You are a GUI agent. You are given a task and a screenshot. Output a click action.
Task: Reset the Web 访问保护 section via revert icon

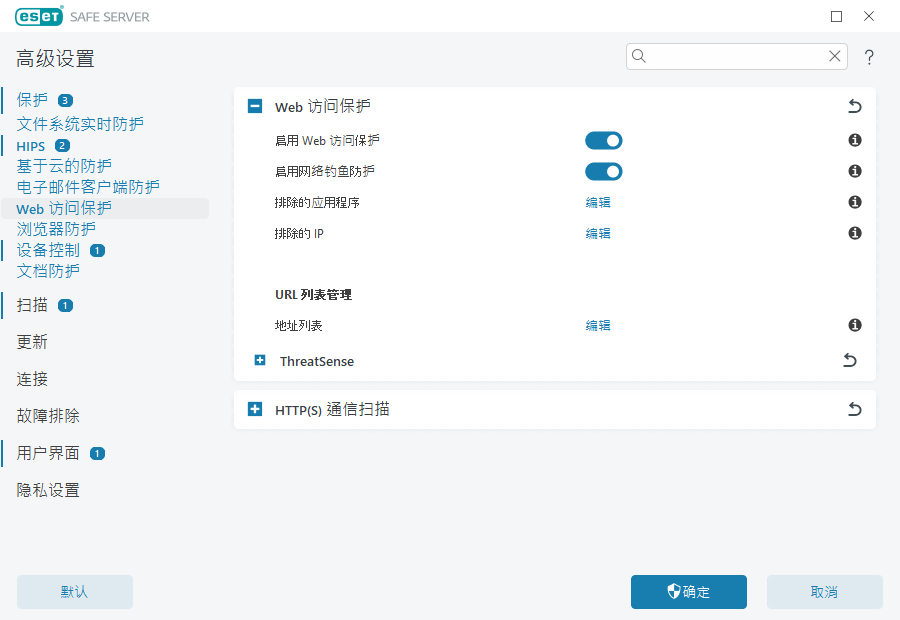coord(854,105)
